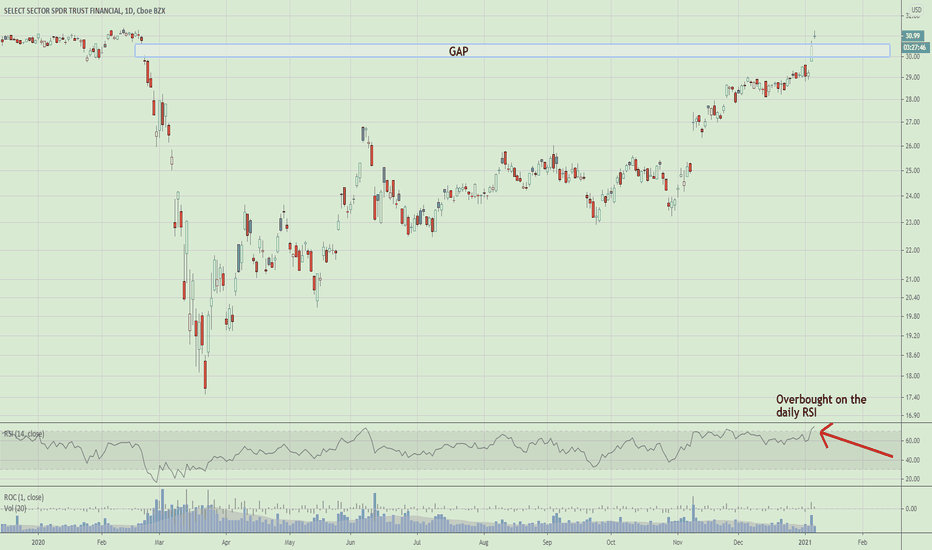Click the Sep time axis label

547,542
